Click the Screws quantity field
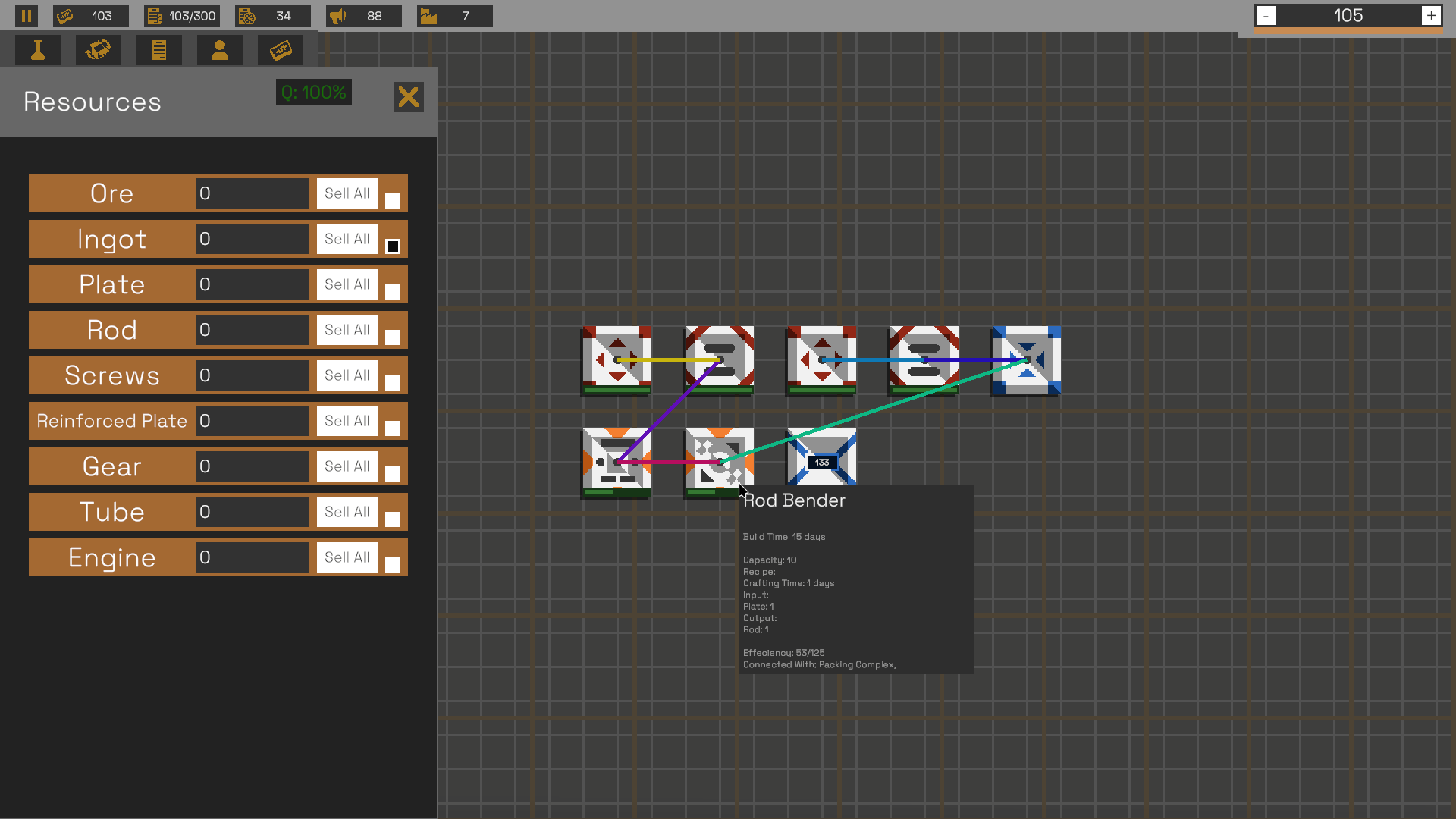Viewport: 1456px width, 819px height. pyautogui.click(x=252, y=375)
